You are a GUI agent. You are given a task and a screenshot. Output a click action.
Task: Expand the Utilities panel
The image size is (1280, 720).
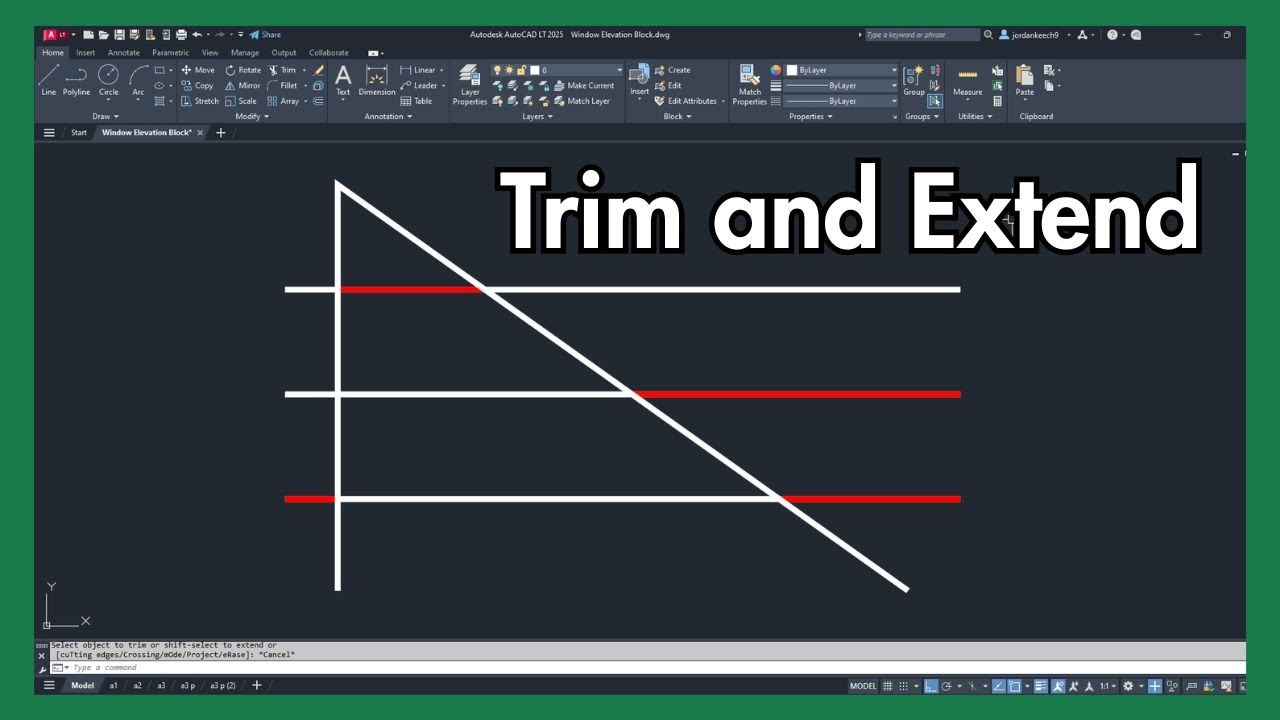click(x=975, y=116)
